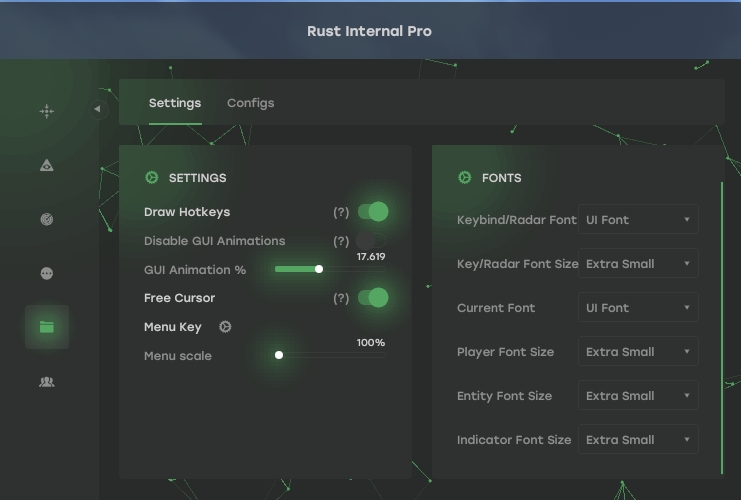
Task: Show the Disable GUI Animations (?) help hint
Action: tap(341, 241)
